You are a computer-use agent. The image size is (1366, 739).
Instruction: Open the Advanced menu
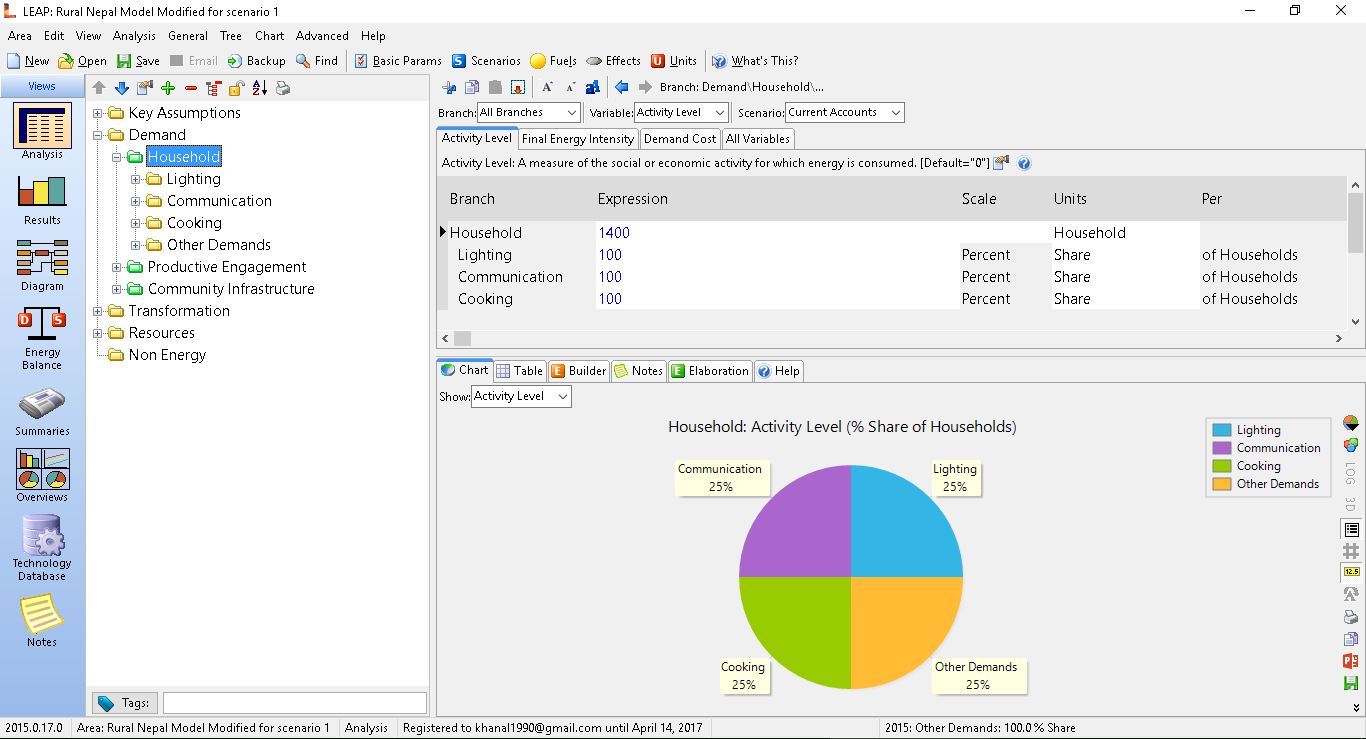point(322,35)
